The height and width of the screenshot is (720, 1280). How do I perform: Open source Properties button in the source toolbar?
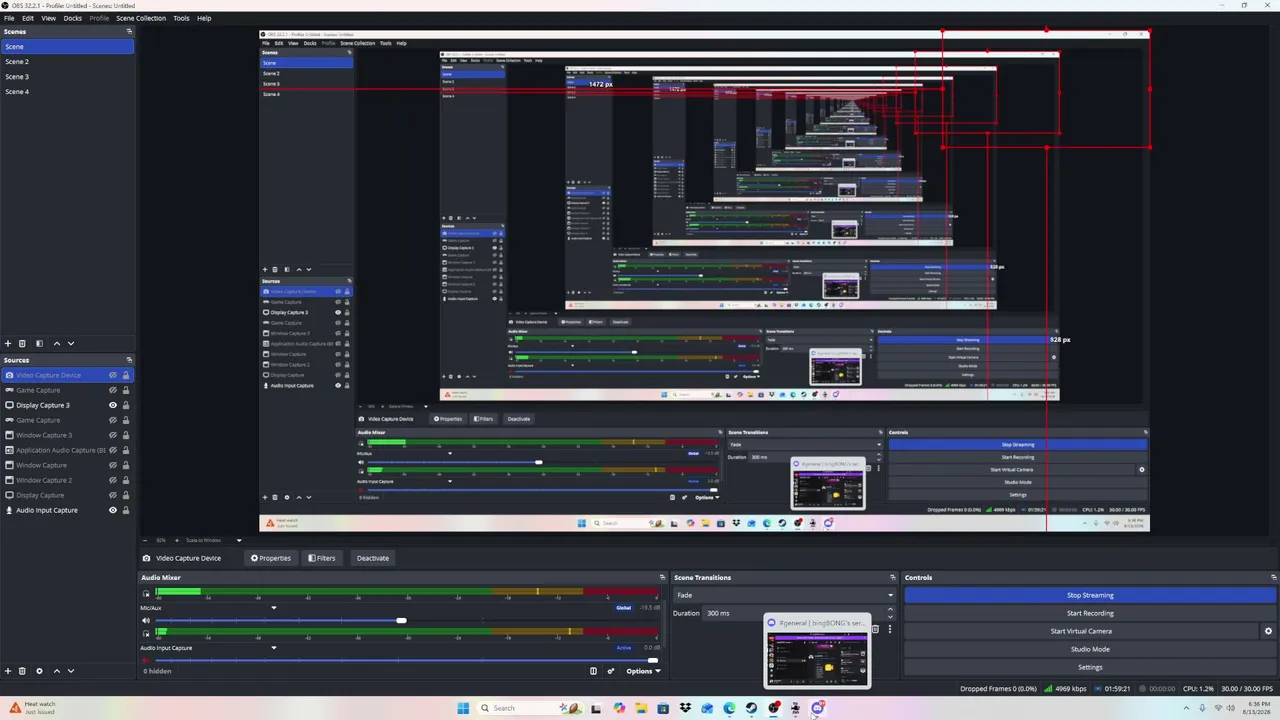(x=271, y=558)
